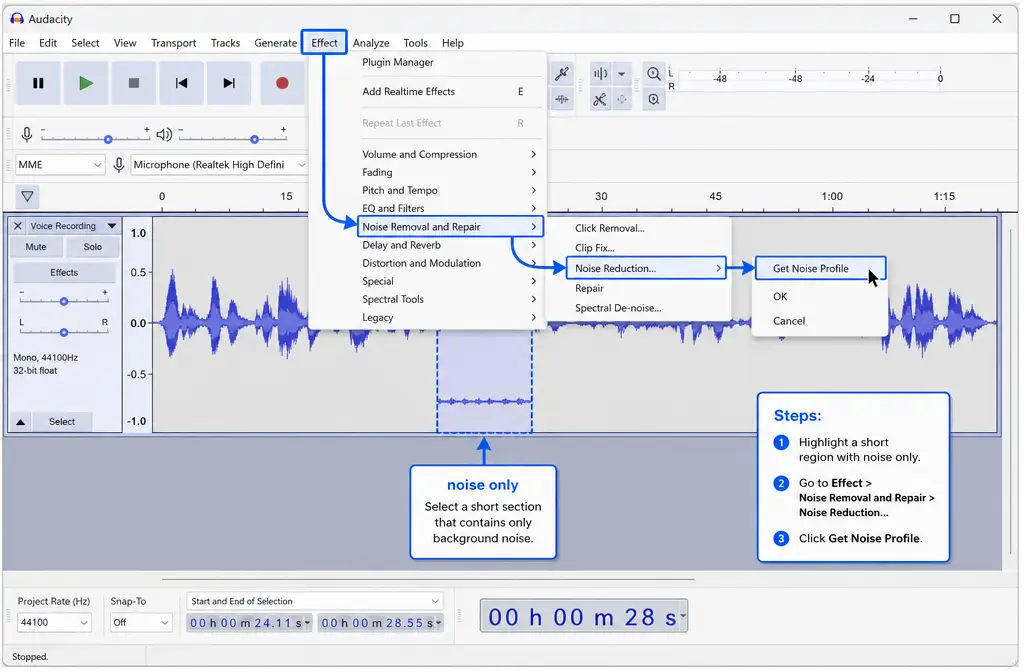Select the Noise Reduction... menu entry
The height and width of the screenshot is (672, 1024).
click(x=646, y=268)
